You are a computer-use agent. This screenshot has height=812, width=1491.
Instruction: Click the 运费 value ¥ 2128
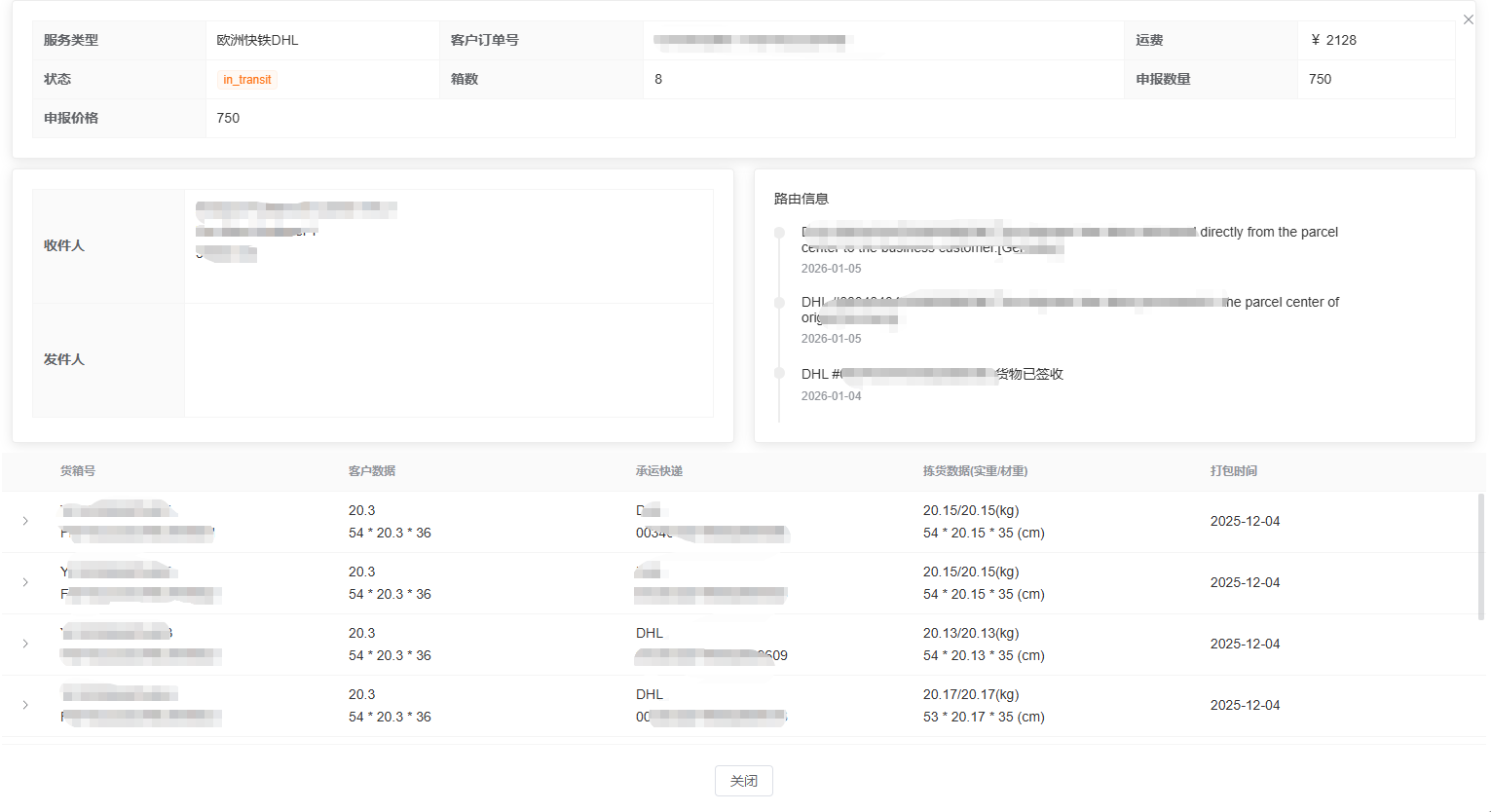click(x=1333, y=40)
